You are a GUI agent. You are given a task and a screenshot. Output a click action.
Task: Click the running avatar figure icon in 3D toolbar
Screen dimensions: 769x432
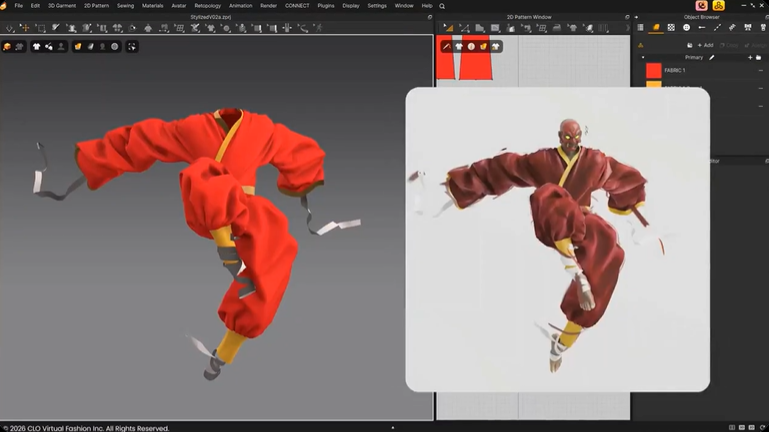tap(319, 28)
